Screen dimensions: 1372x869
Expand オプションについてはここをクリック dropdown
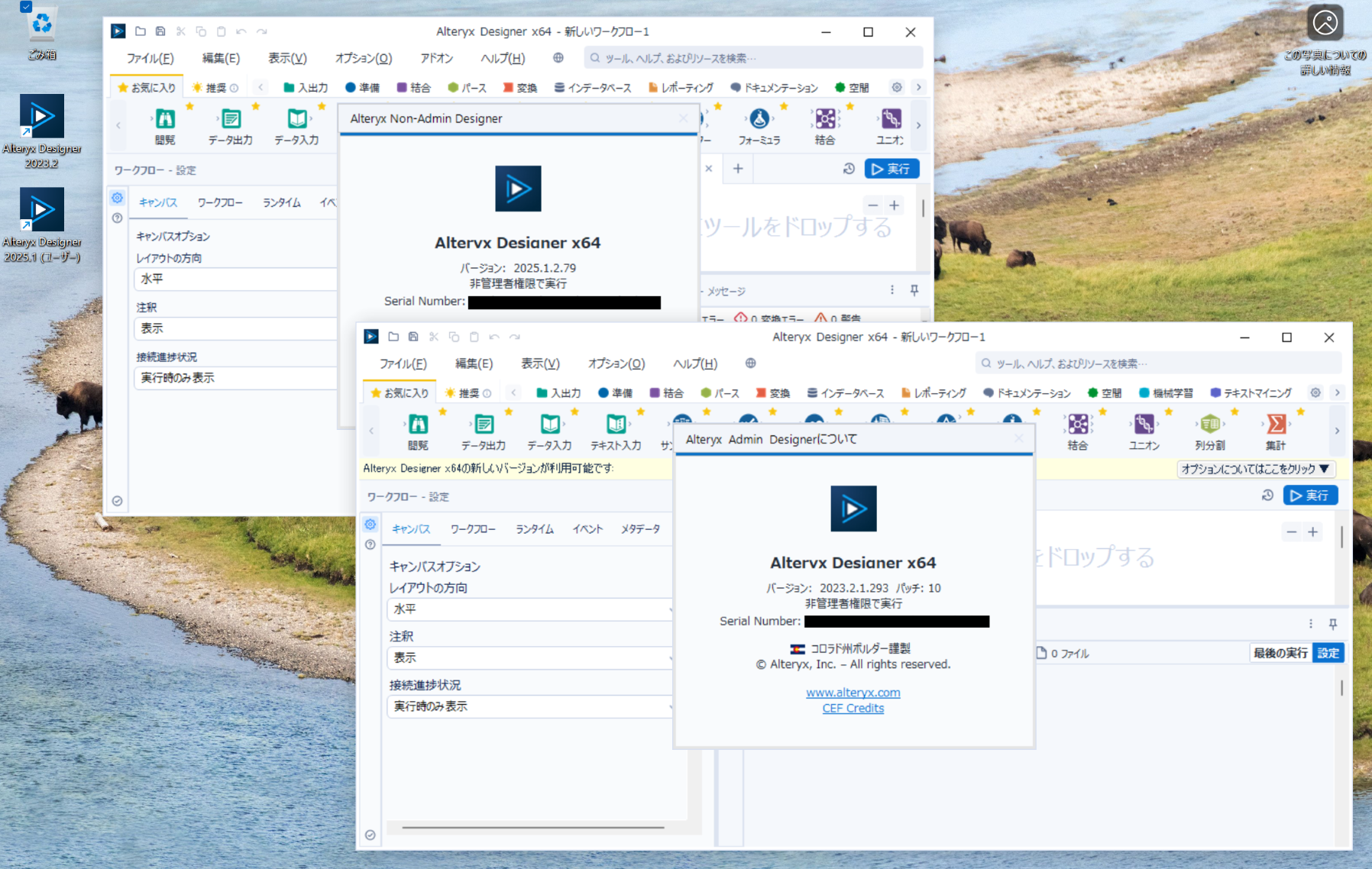(x=1255, y=469)
